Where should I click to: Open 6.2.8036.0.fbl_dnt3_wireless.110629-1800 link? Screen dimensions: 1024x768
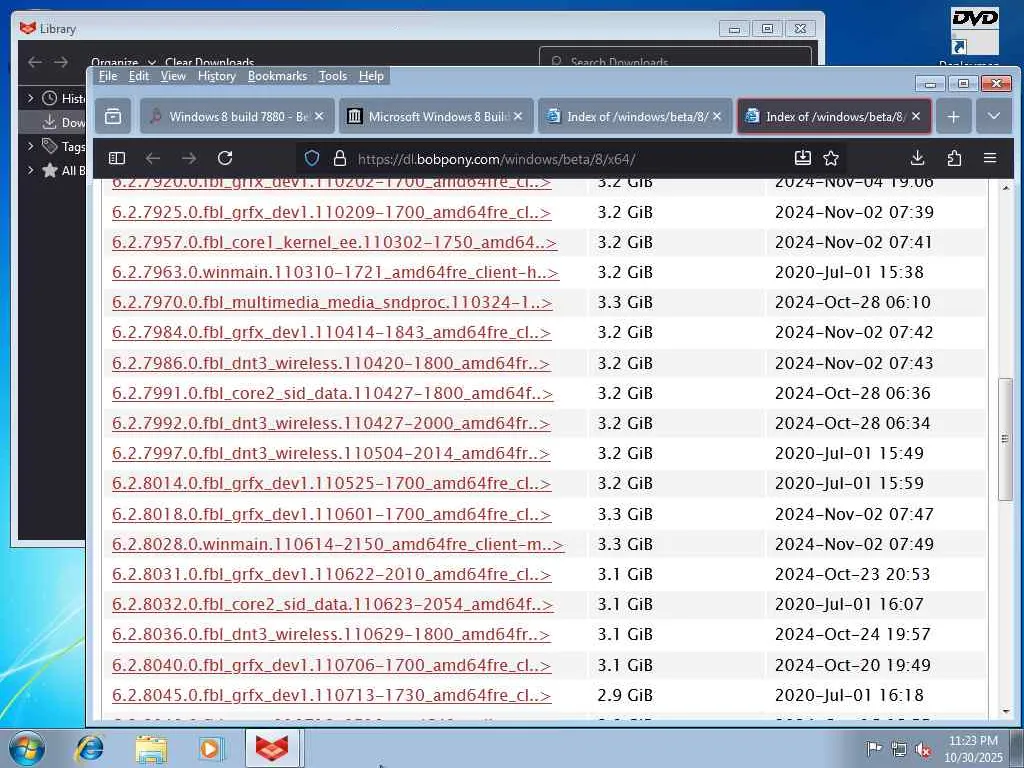point(331,635)
